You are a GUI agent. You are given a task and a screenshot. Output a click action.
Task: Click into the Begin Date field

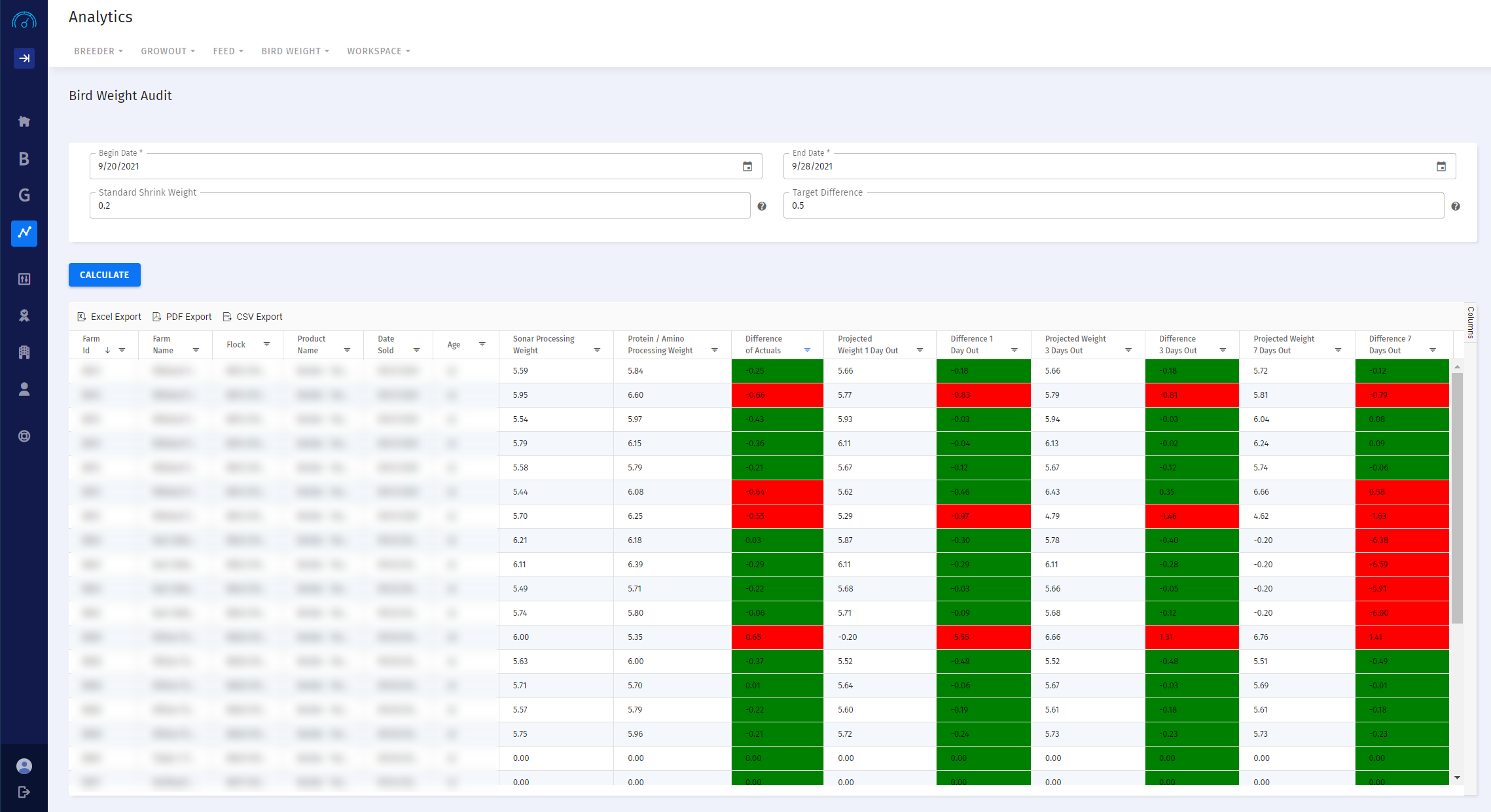click(425, 166)
